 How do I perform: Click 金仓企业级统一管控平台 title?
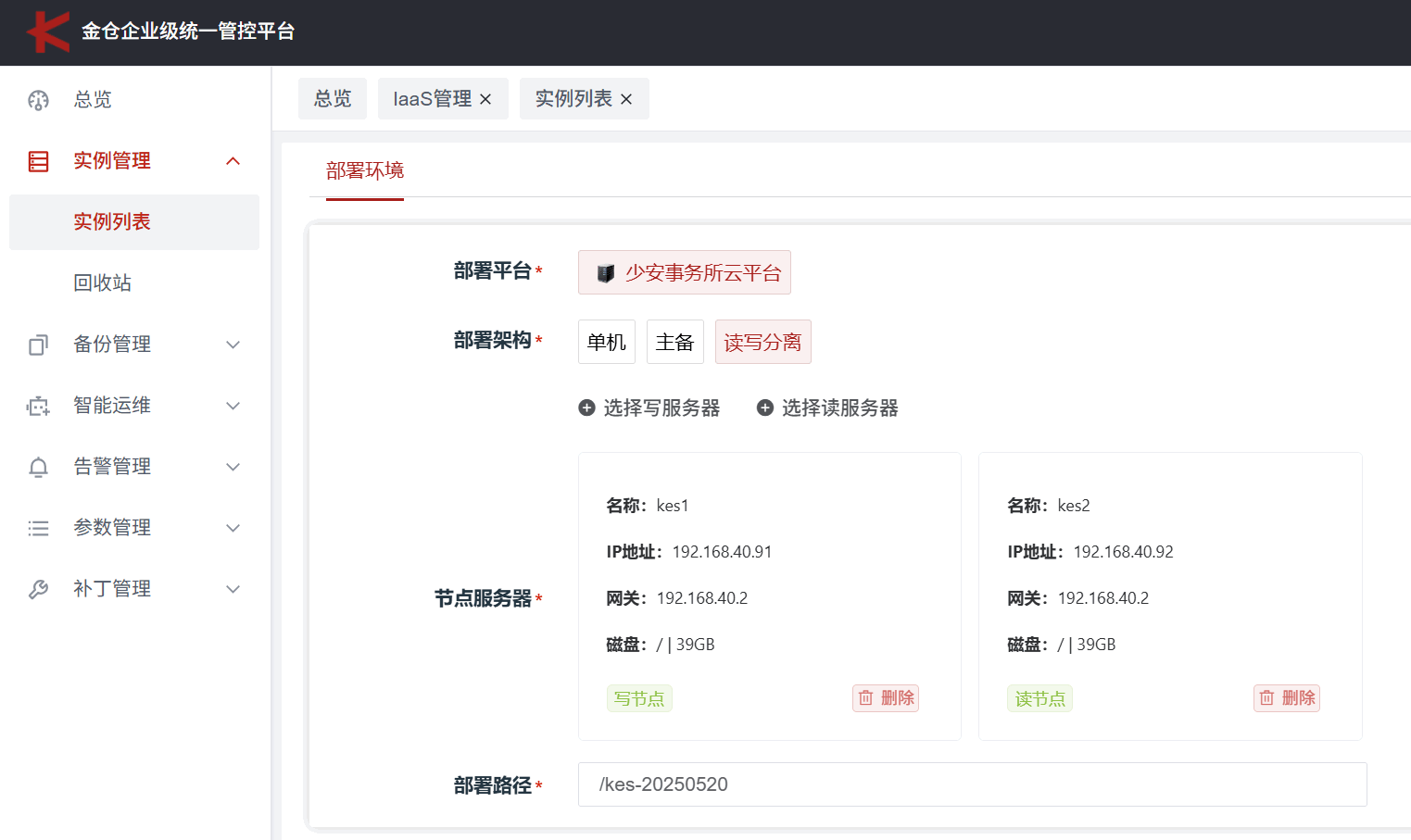point(188,31)
